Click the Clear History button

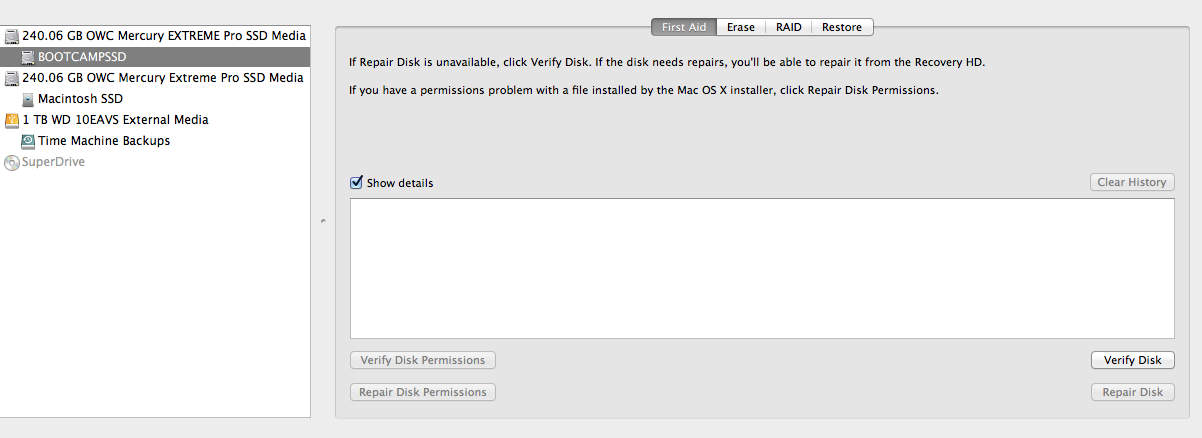pyautogui.click(x=1132, y=182)
